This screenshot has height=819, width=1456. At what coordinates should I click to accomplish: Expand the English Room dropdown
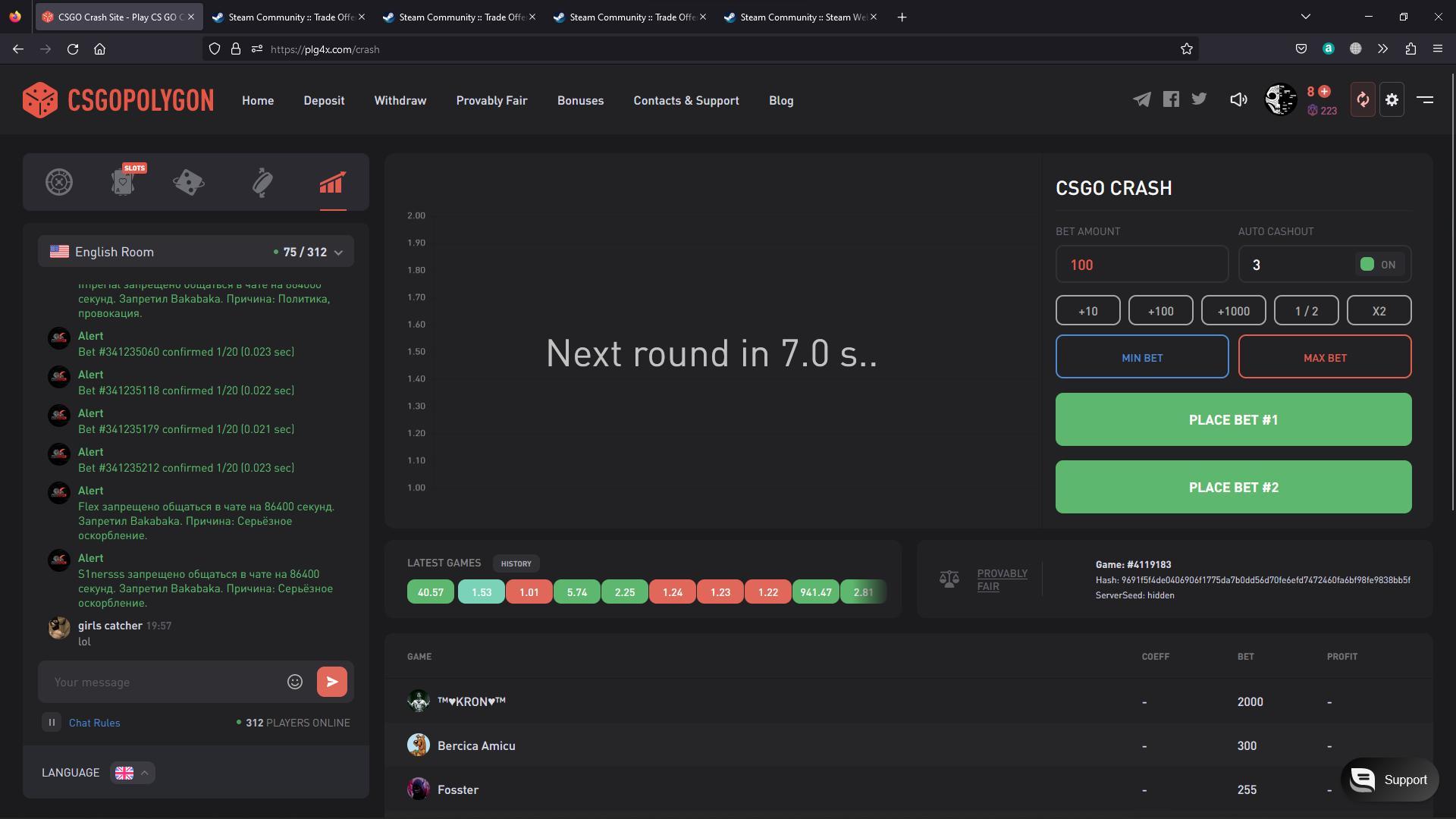pyautogui.click(x=338, y=252)
